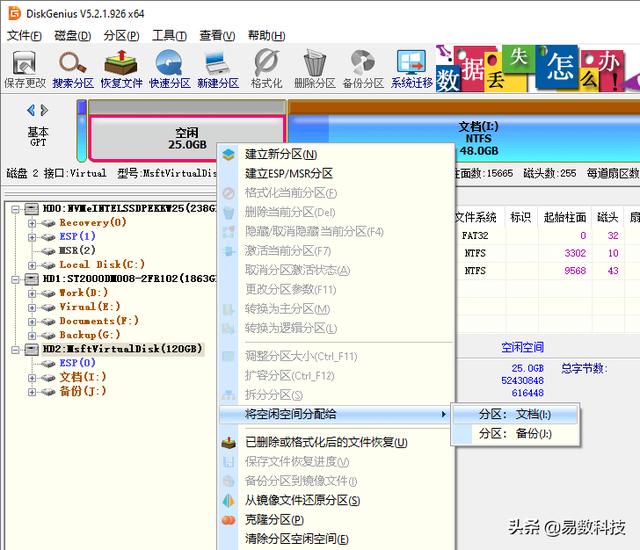This screenshot has height=550, width=640.
Task: Launch System Migration (系统迁移) tool
Action: tap(411, 69)
